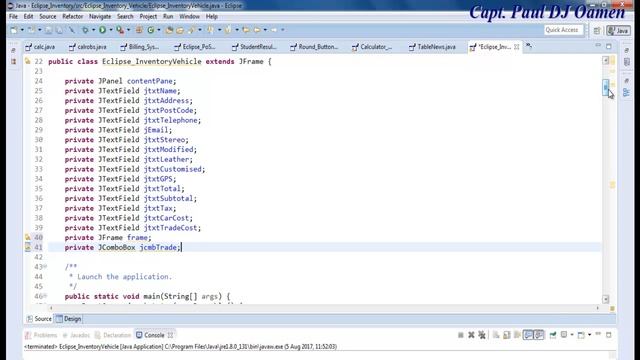
Task: Click Remove All Terminated Launches icon
Action: point(482,335)
